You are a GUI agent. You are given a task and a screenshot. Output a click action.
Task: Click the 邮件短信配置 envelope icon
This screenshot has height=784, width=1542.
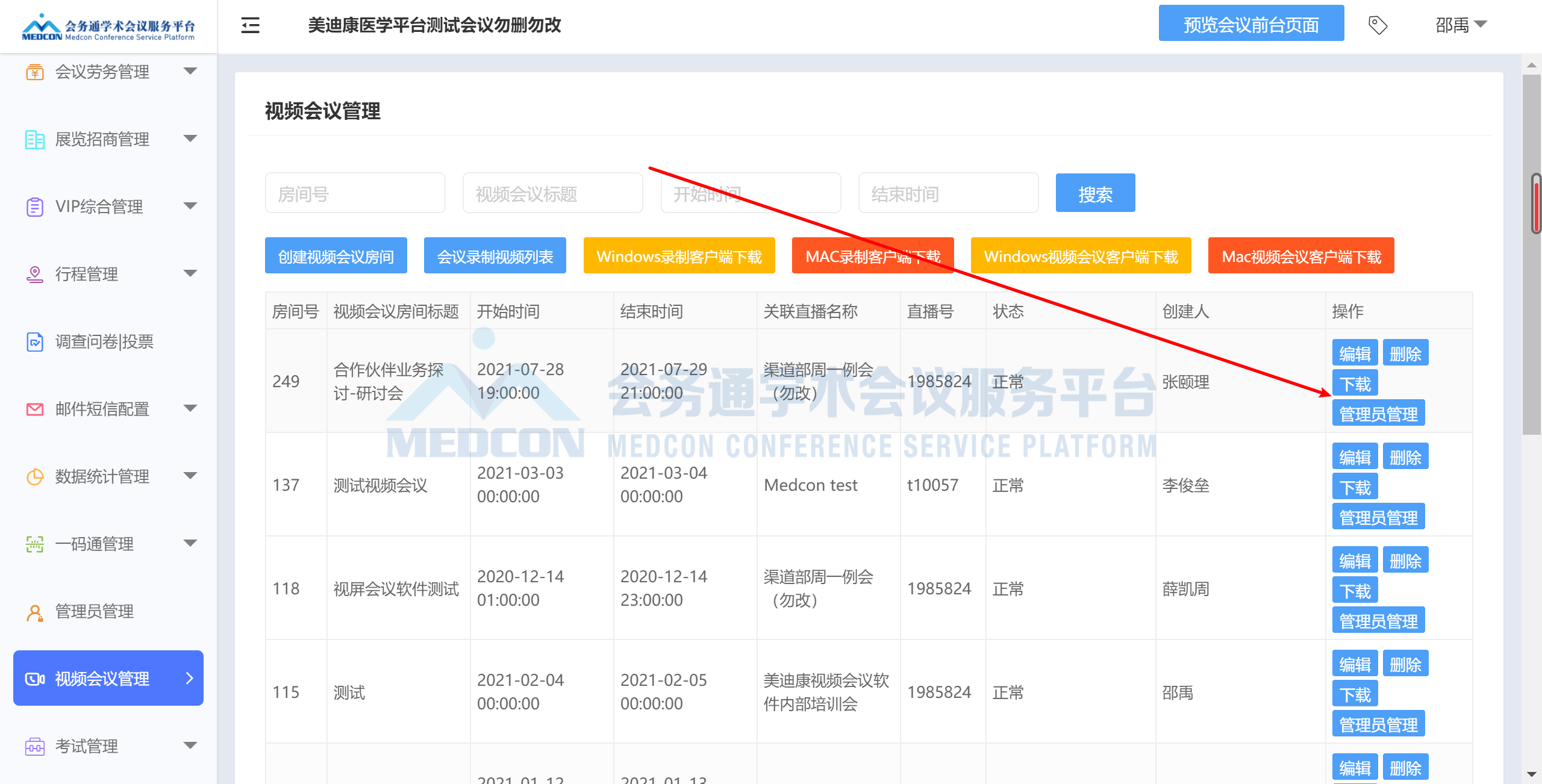tap(35, 409)
